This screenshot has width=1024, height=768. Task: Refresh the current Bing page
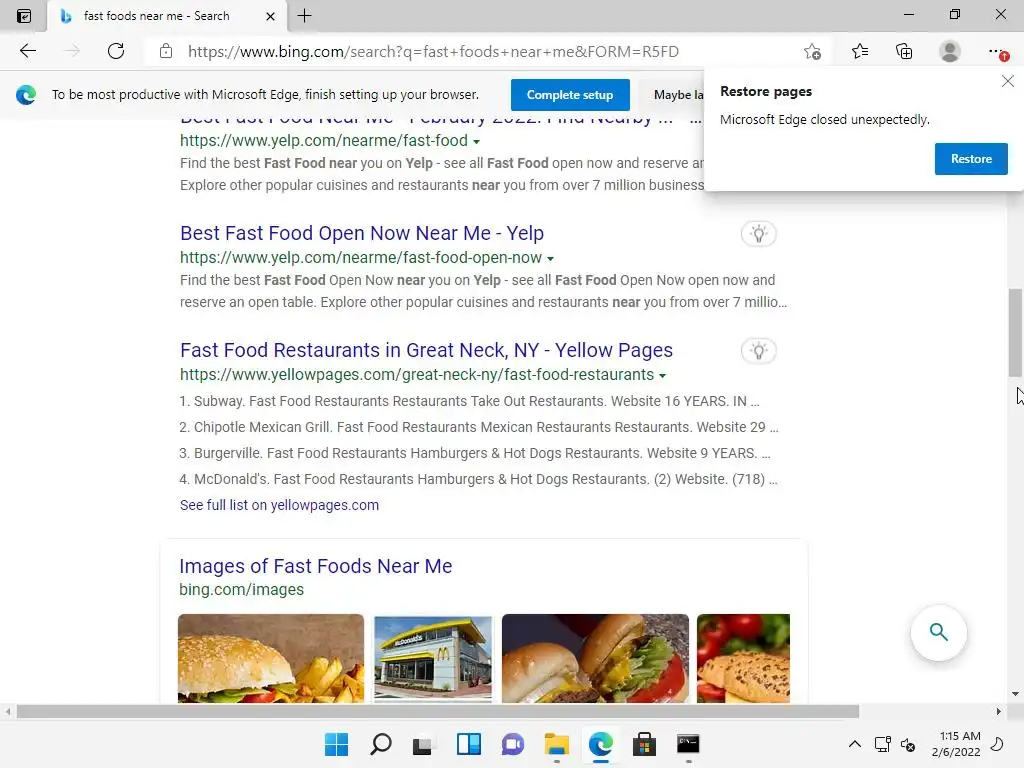coord(116,51)
